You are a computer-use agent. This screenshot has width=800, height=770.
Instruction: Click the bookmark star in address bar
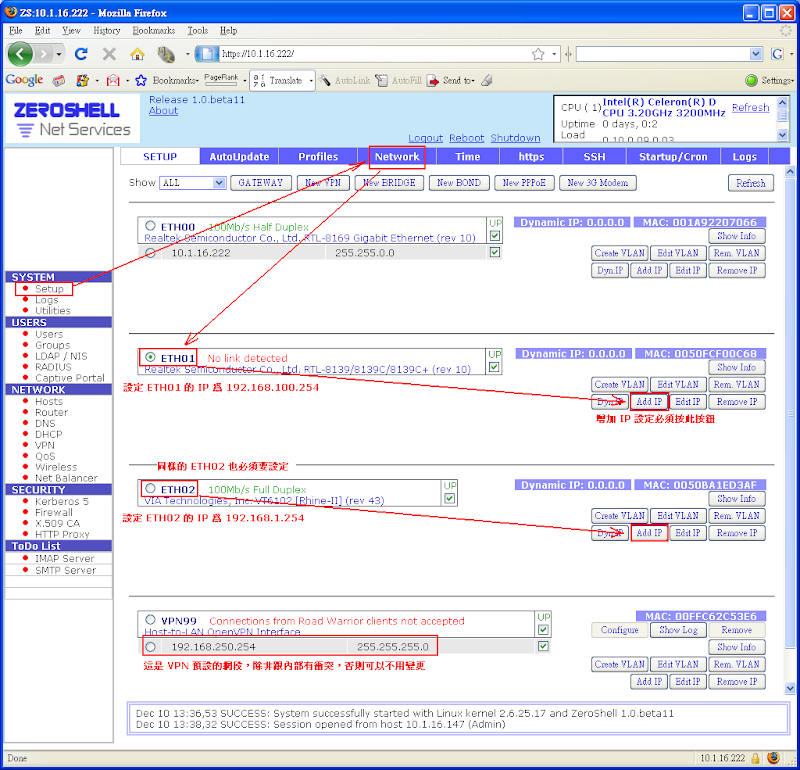pyautogui.click(x=539, y=54)
